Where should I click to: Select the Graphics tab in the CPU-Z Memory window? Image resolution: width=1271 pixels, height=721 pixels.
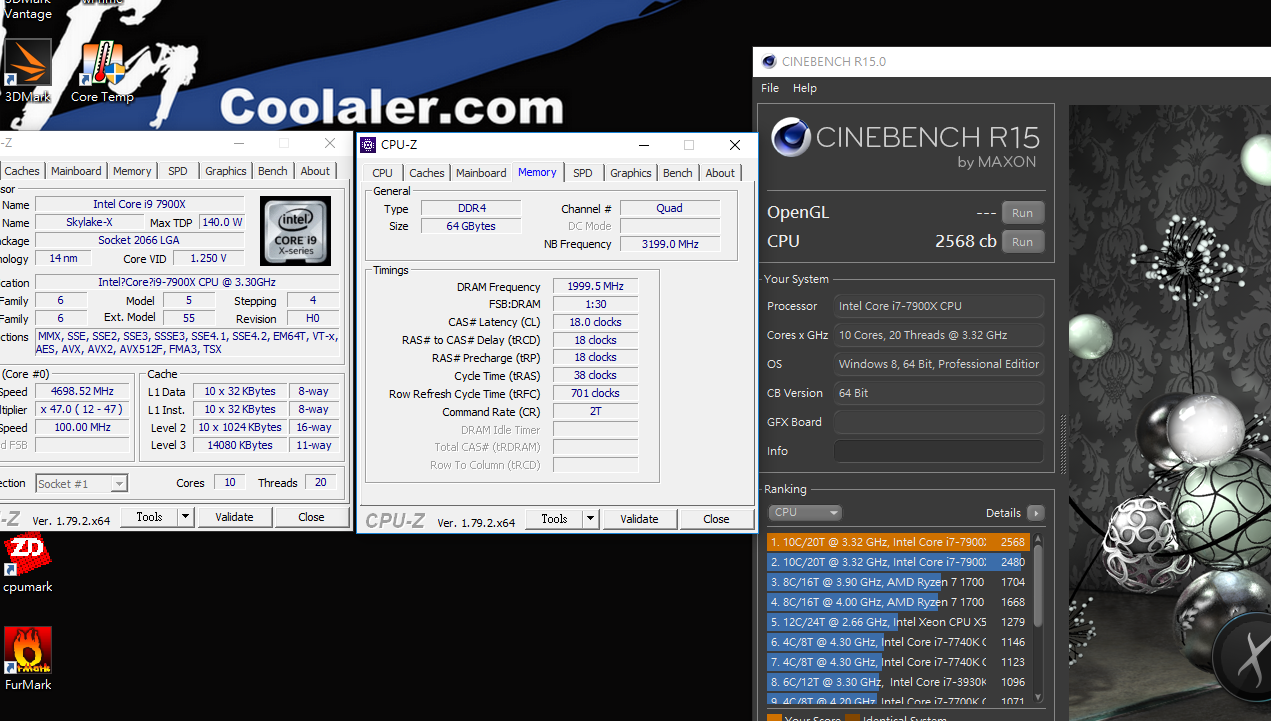[631, 173]
